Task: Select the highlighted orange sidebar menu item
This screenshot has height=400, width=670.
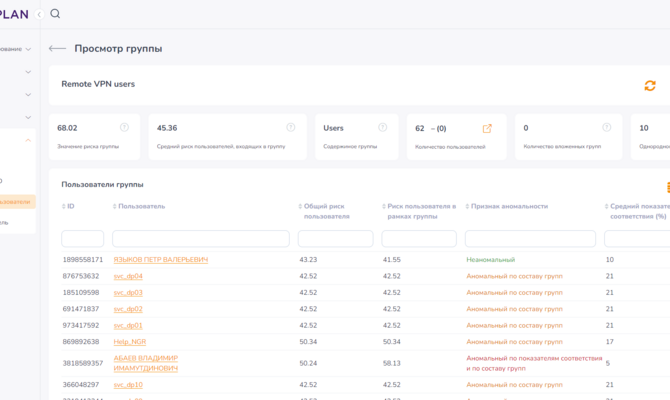Action: [x=16, y=202]
